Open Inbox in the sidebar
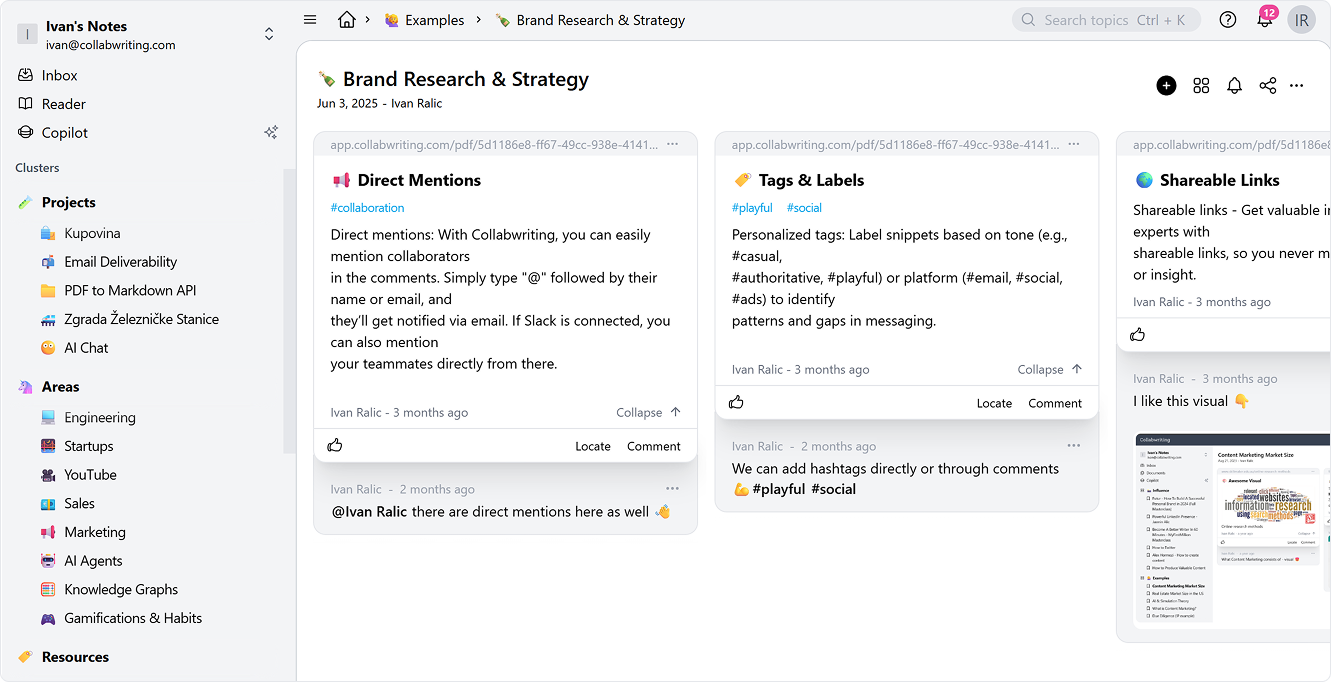 pyautogui.click(x=59, y=75)
